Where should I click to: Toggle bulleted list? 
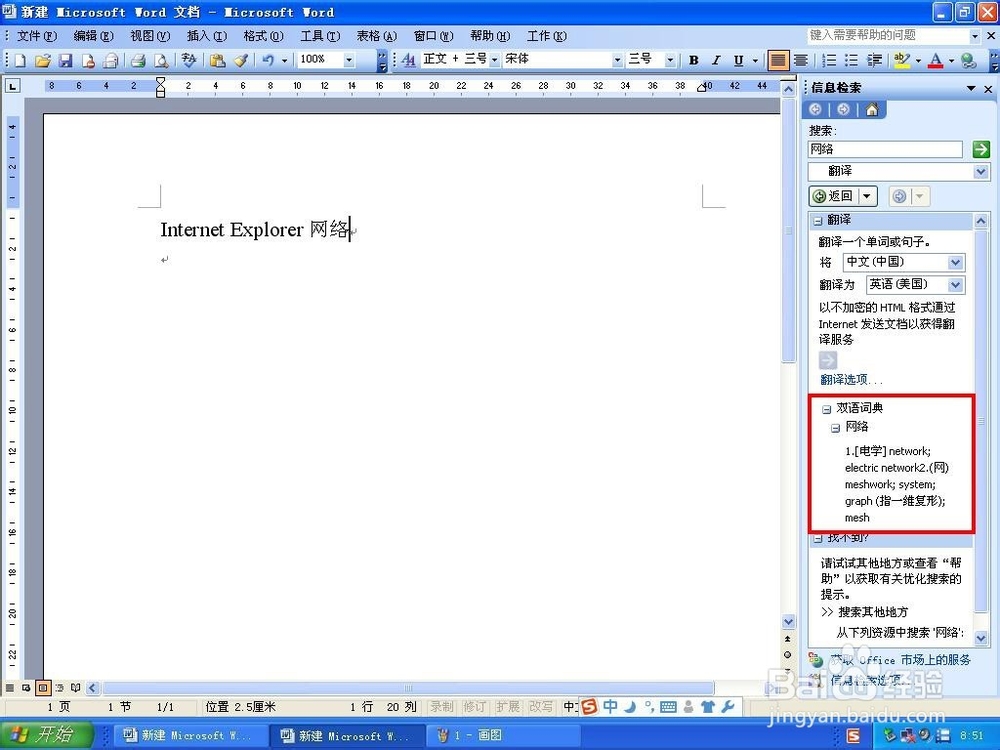[851, 60]
